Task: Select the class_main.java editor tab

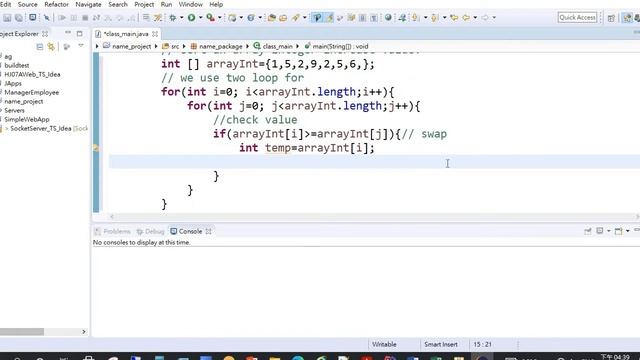Action: click(126, 34)
